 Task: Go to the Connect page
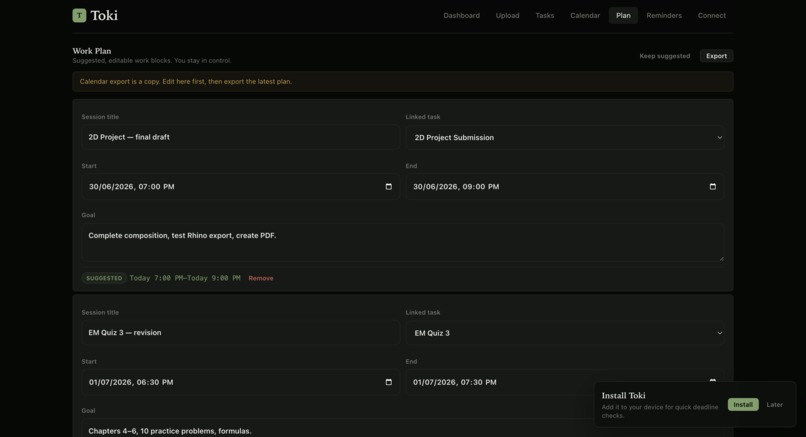click(711, 15)
